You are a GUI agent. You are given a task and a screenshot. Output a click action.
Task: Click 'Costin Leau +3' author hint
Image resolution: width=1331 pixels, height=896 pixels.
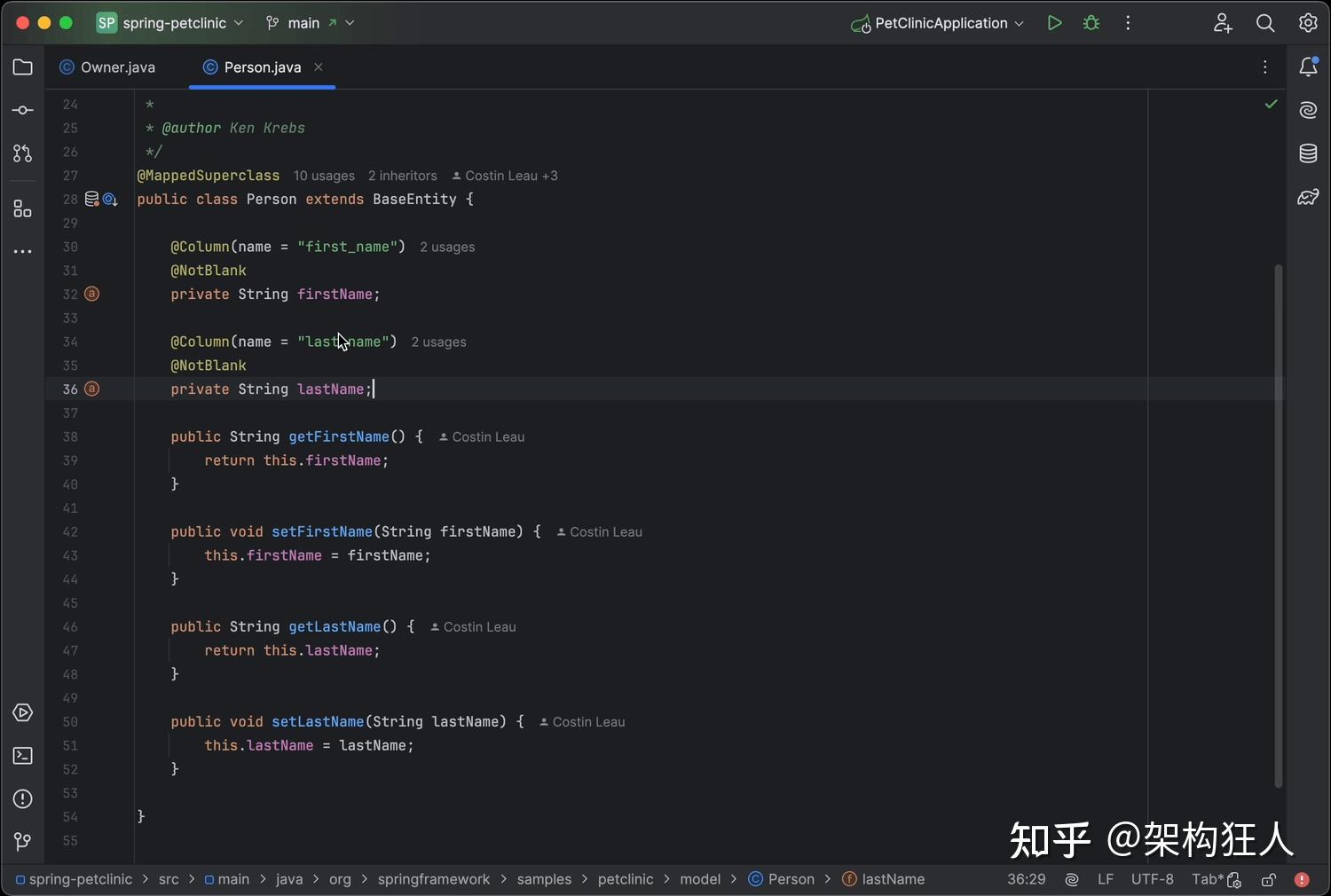click(x=505, y=176)
